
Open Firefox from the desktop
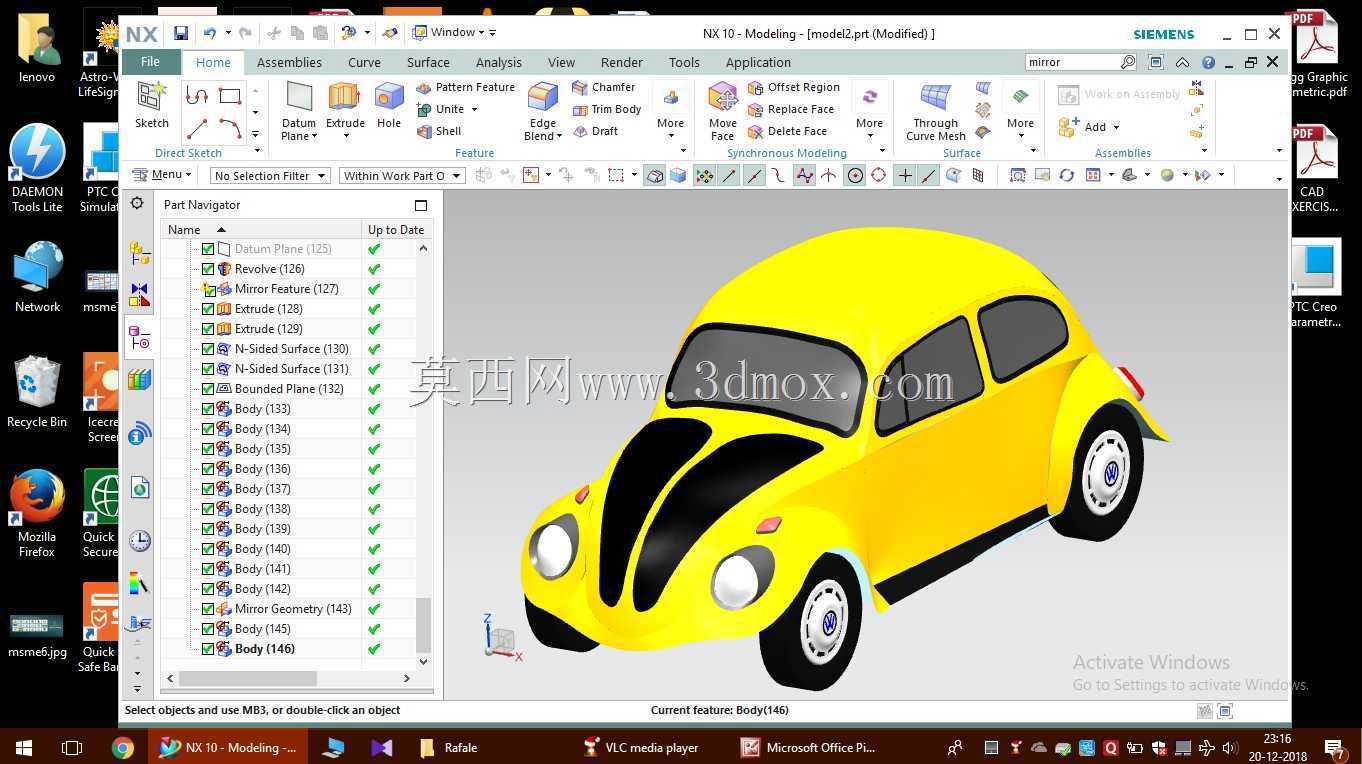click(x=37, y=513)
